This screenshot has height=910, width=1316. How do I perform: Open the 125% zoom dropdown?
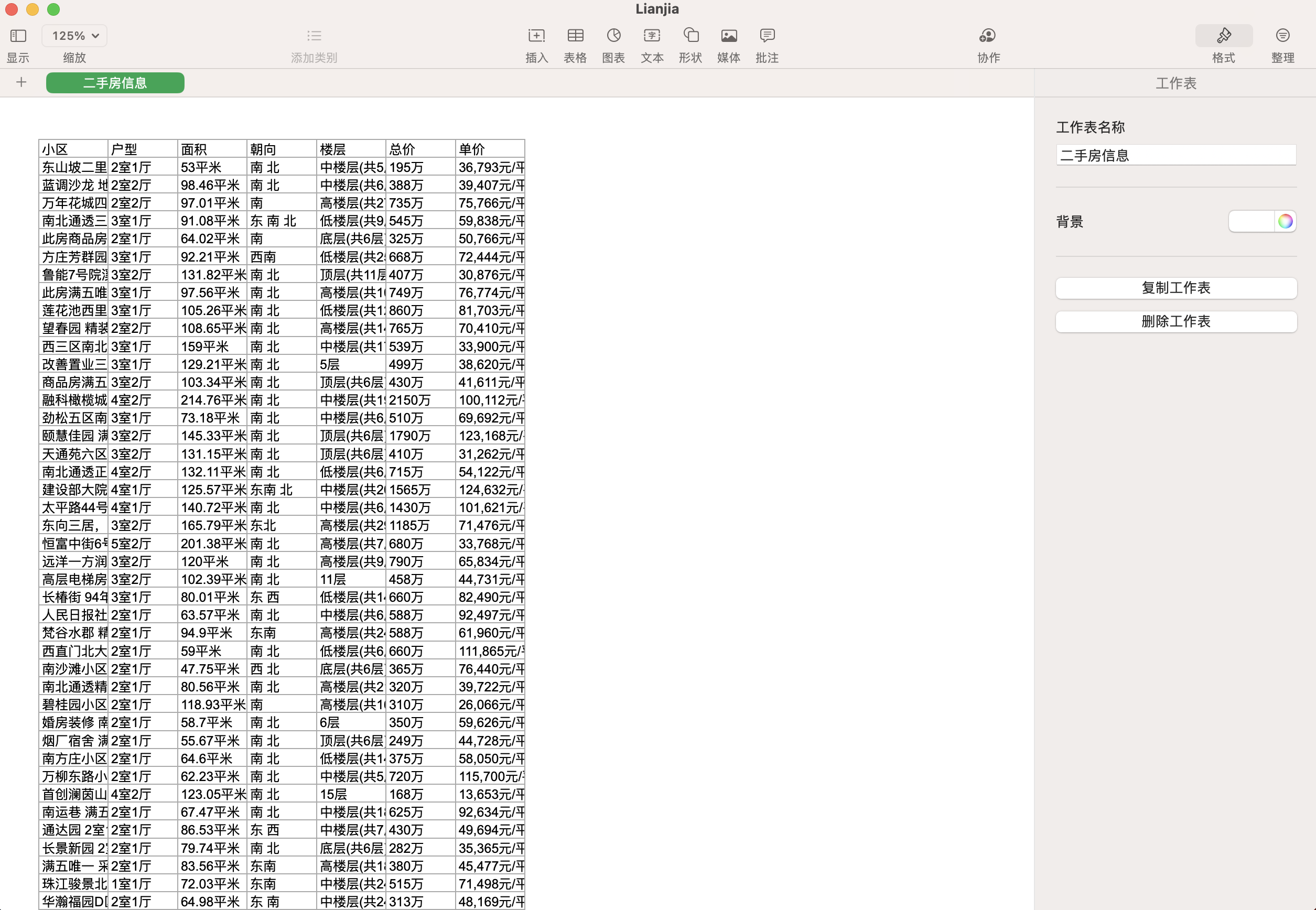(74, 36)
